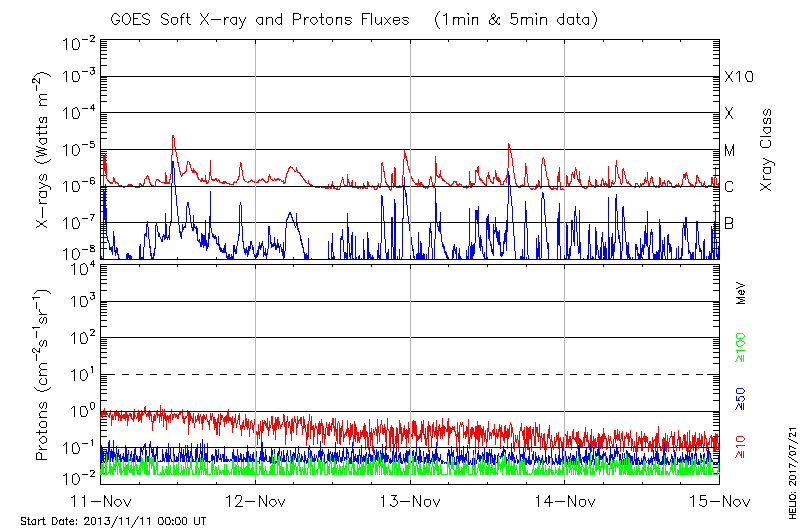The height and width of the screenshot is (530, 800).
Task: Click the C flare class label
Action: [729, 187]
